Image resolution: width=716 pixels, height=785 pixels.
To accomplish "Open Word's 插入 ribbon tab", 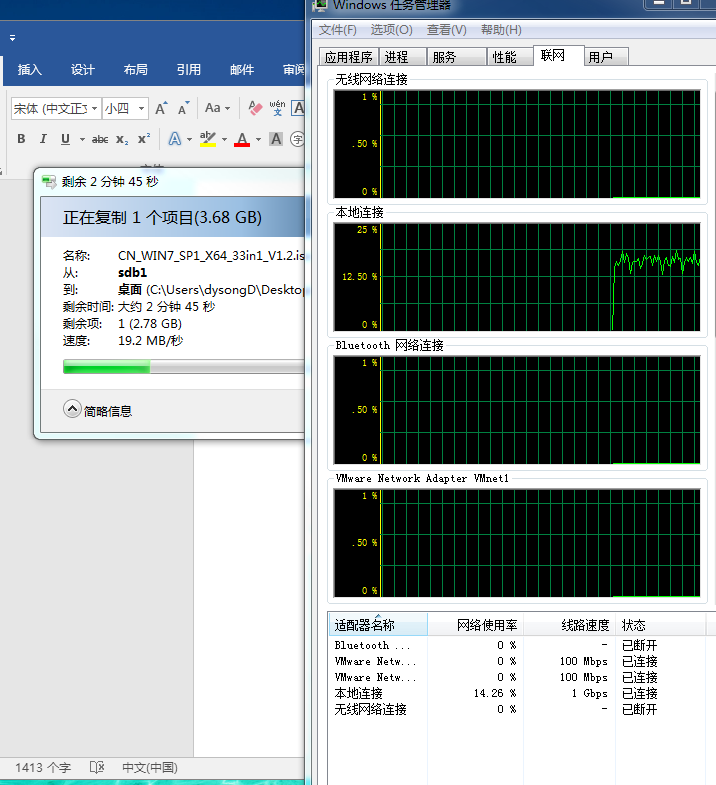I will click(x=30, y=70).
